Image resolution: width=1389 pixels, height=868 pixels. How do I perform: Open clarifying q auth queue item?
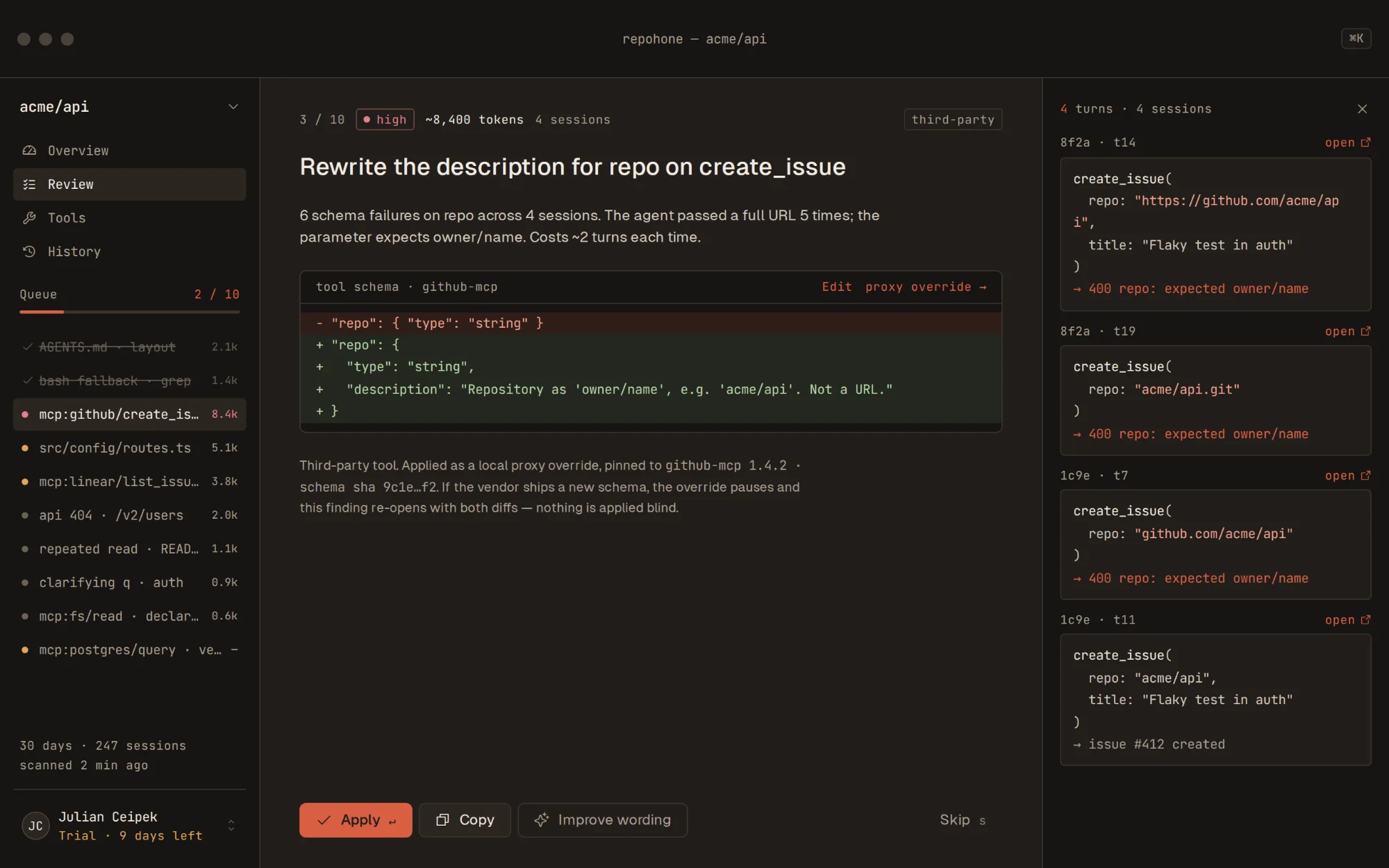click(129, 583)
